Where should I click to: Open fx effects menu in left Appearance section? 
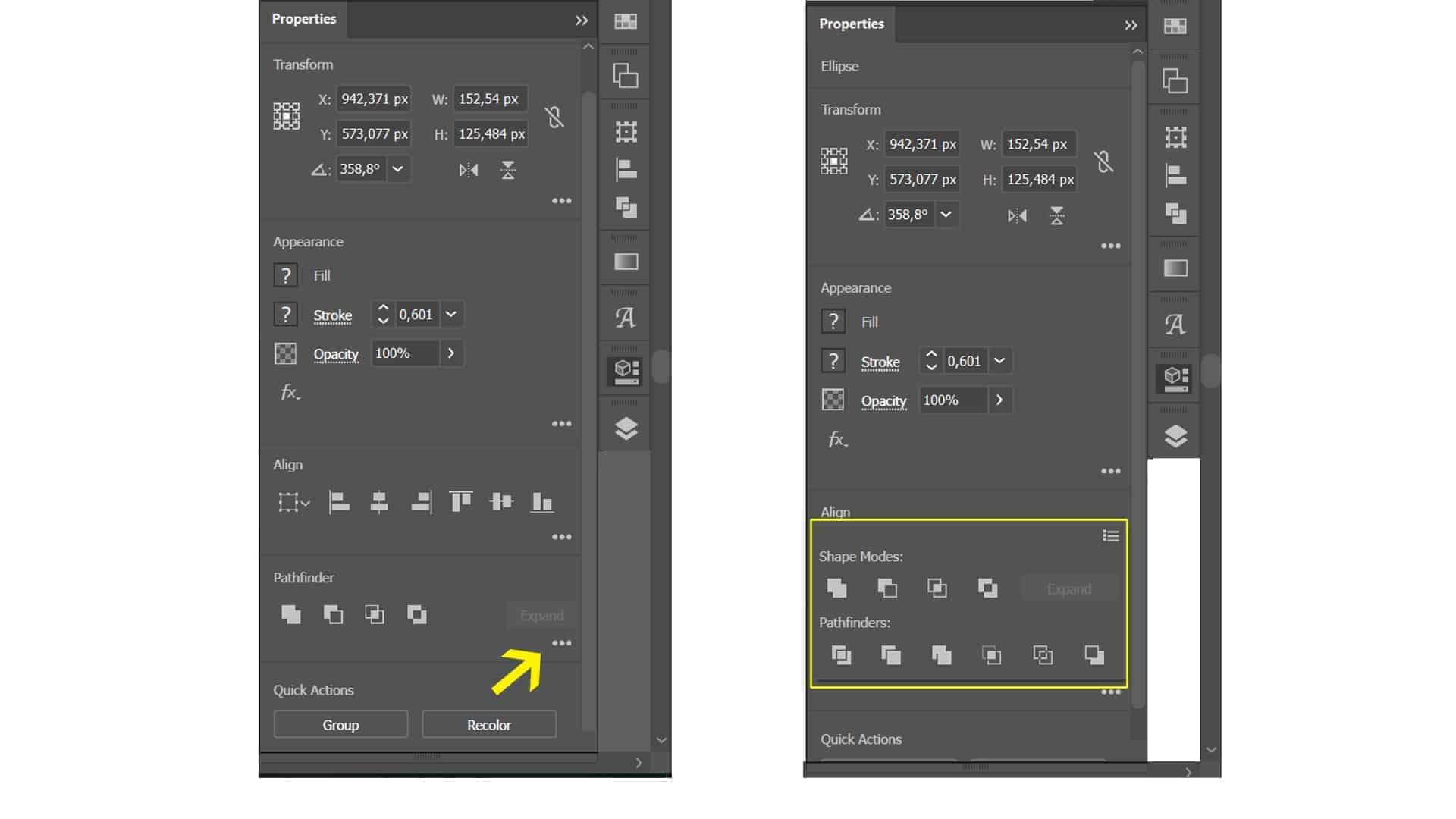pos(290,392)
